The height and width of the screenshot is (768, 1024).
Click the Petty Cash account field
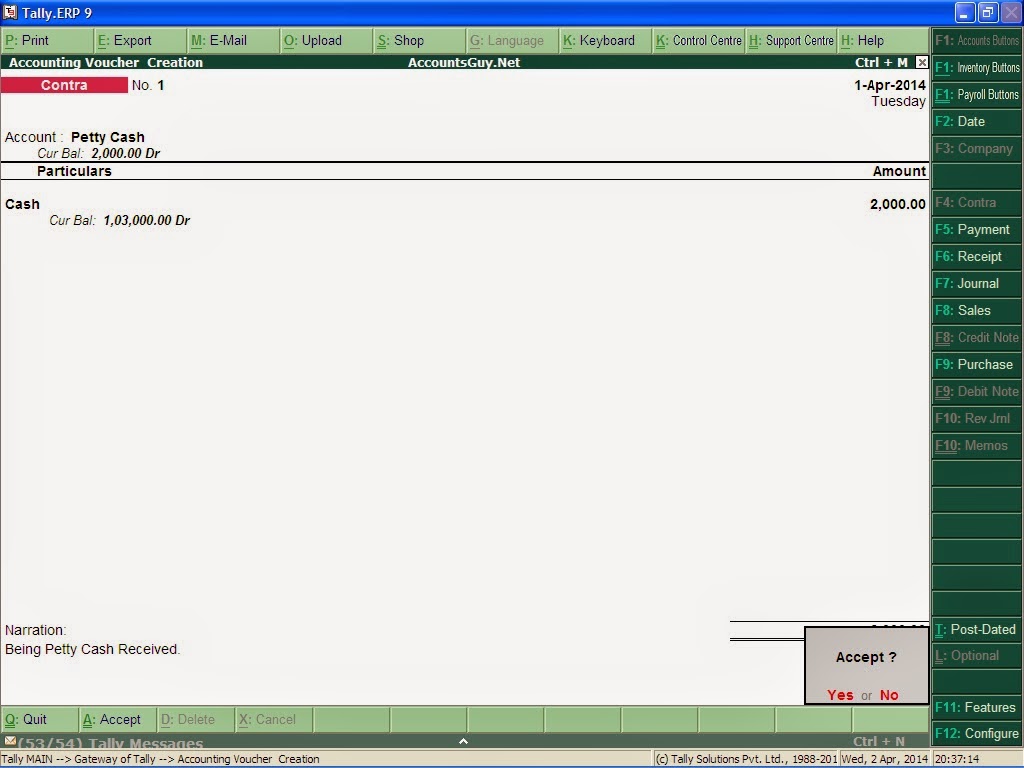(108, 137)
